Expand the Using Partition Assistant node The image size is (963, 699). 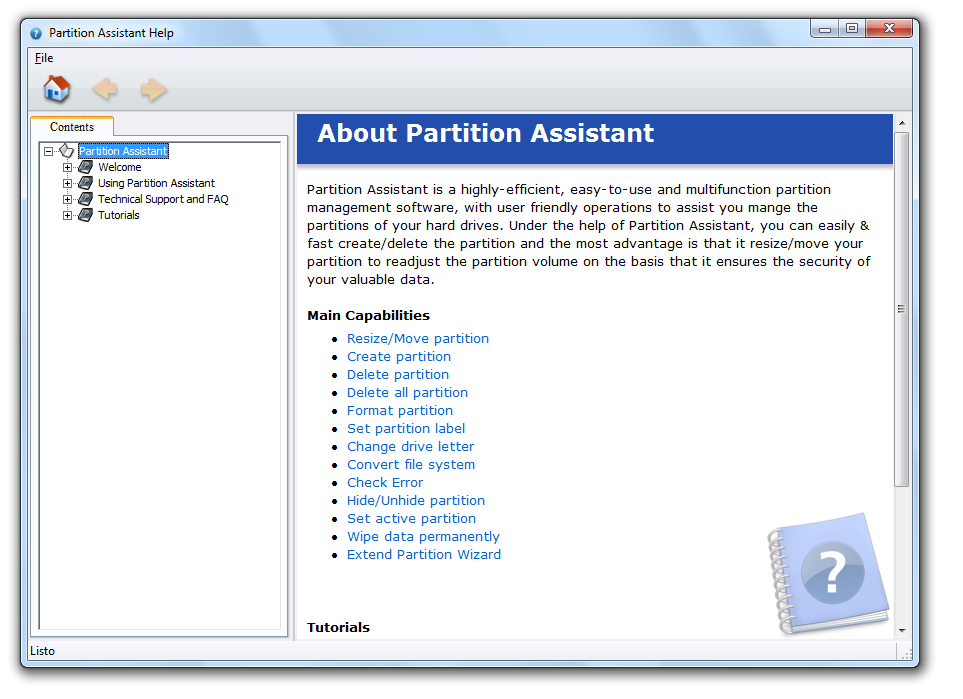tap(68, 183)
